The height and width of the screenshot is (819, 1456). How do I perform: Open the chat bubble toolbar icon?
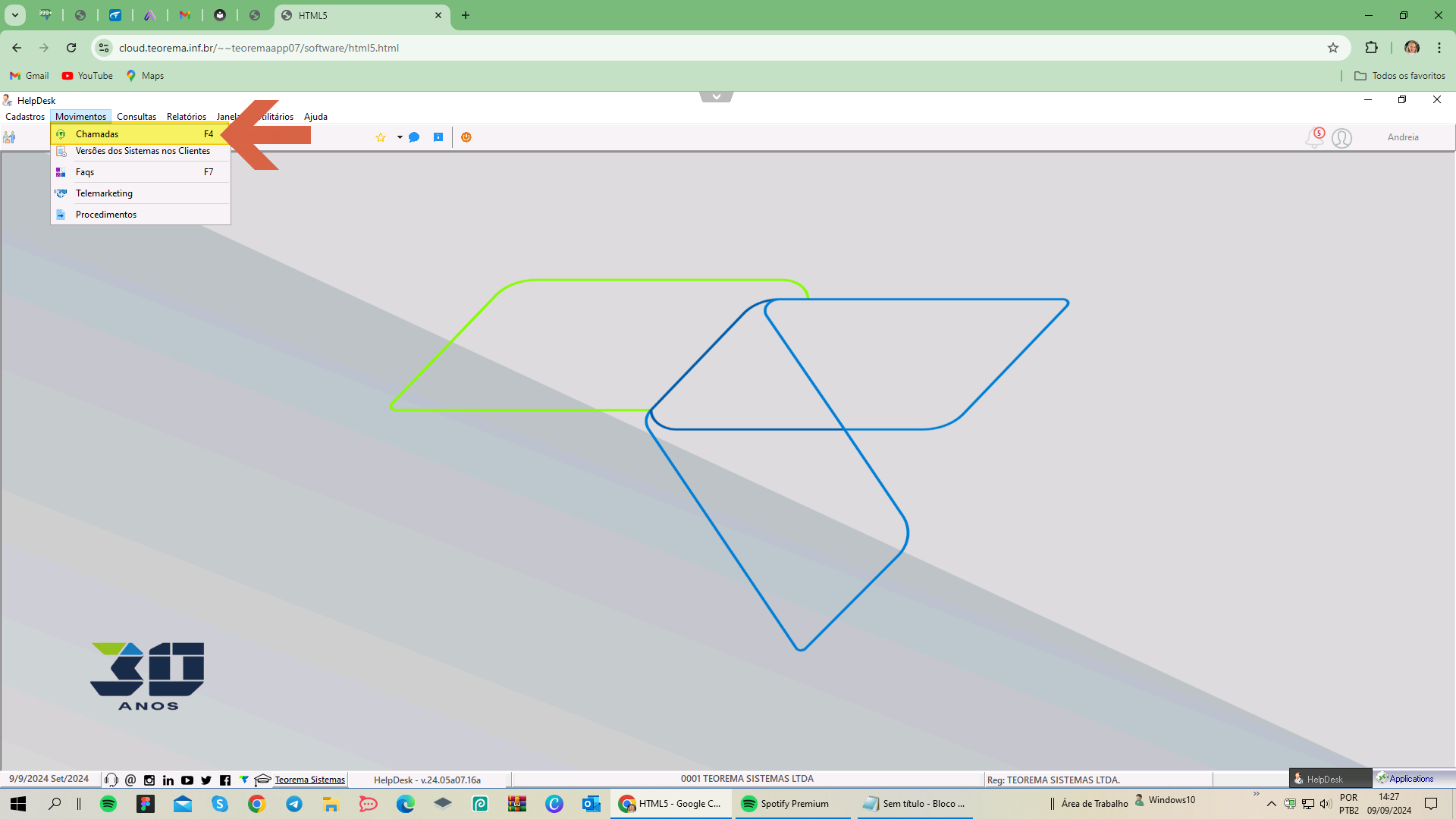click(414, 137)
